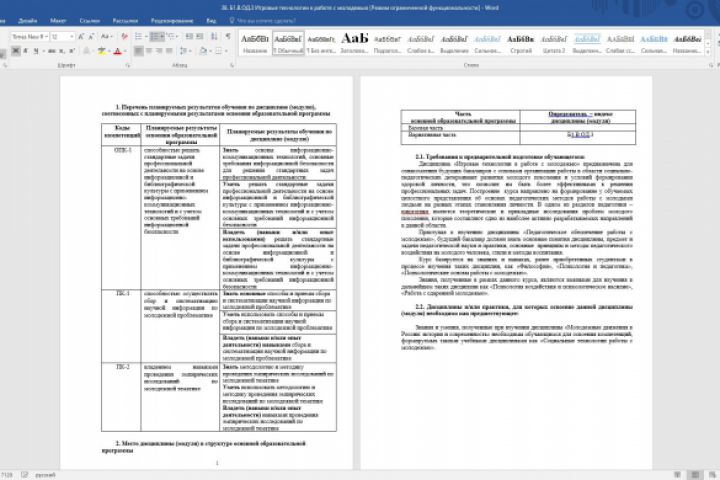Toggle strikethrough formatting
720x480 pixels.
[52, 51]
